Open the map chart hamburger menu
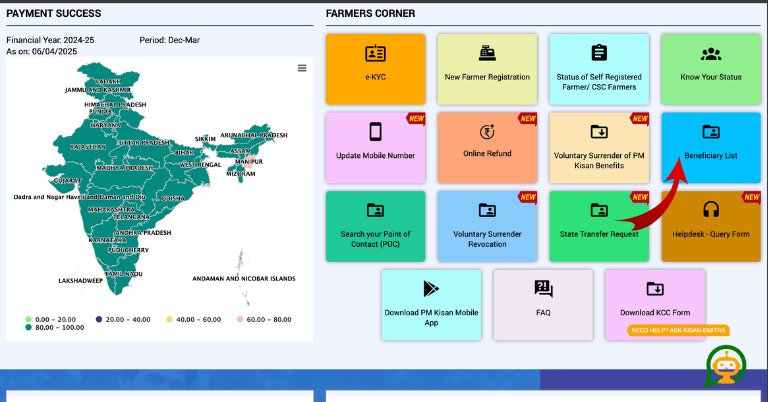This screenshot has height=402, width=768. (x=302, y=68)
